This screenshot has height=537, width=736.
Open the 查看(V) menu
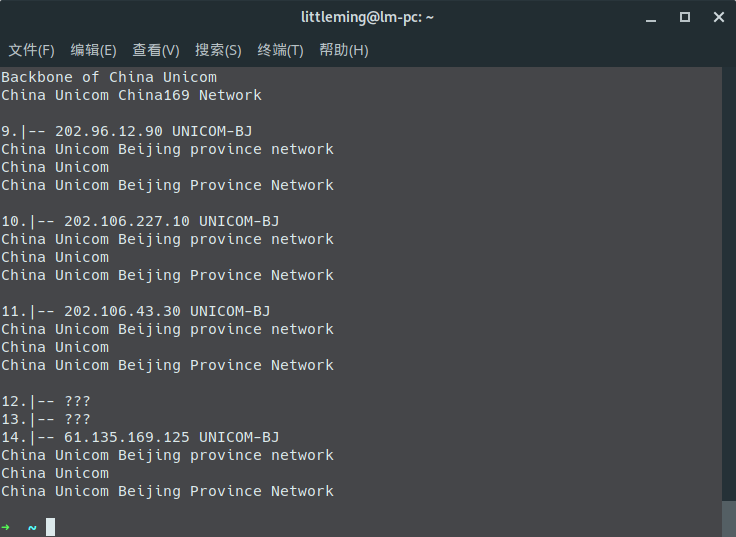pyautogui.click(x=156, y=50)
